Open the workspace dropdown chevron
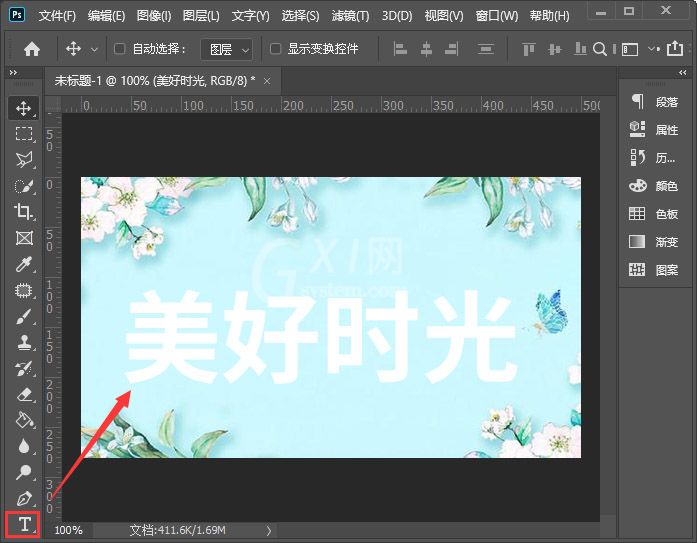The height and width of the screenshot is (543, 697). click(653, 48)
